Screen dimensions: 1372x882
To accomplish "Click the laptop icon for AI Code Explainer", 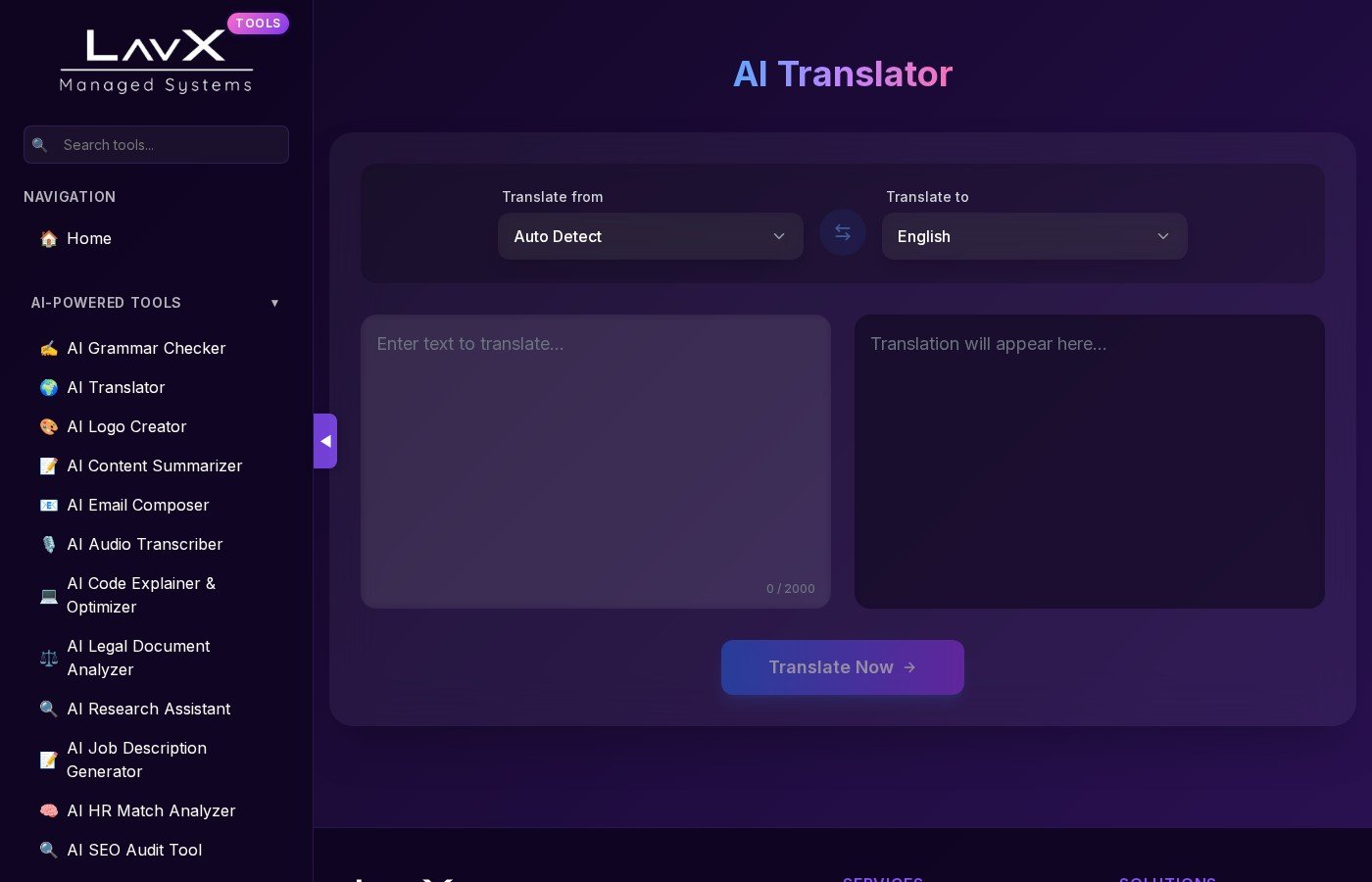I will 49,596.
